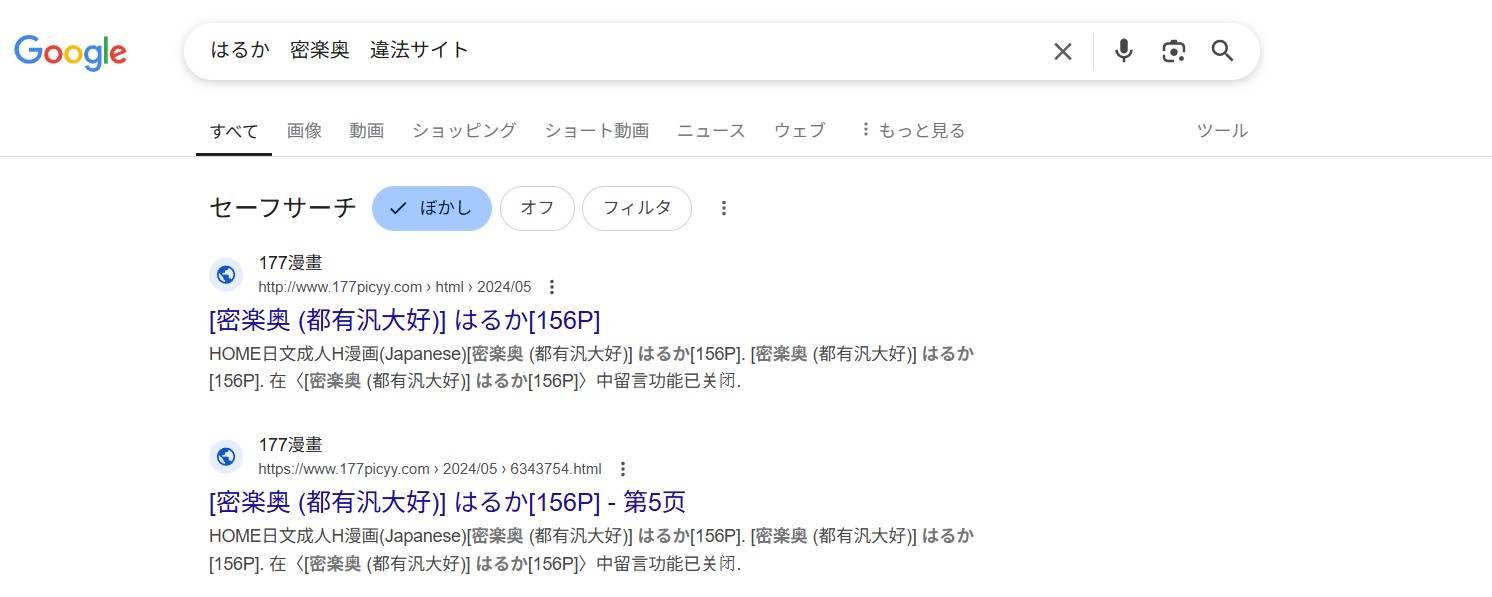The image size is (1492, 597).
Task: Open the SafeSearch options three-dot menu
Action: click(724, 208)
